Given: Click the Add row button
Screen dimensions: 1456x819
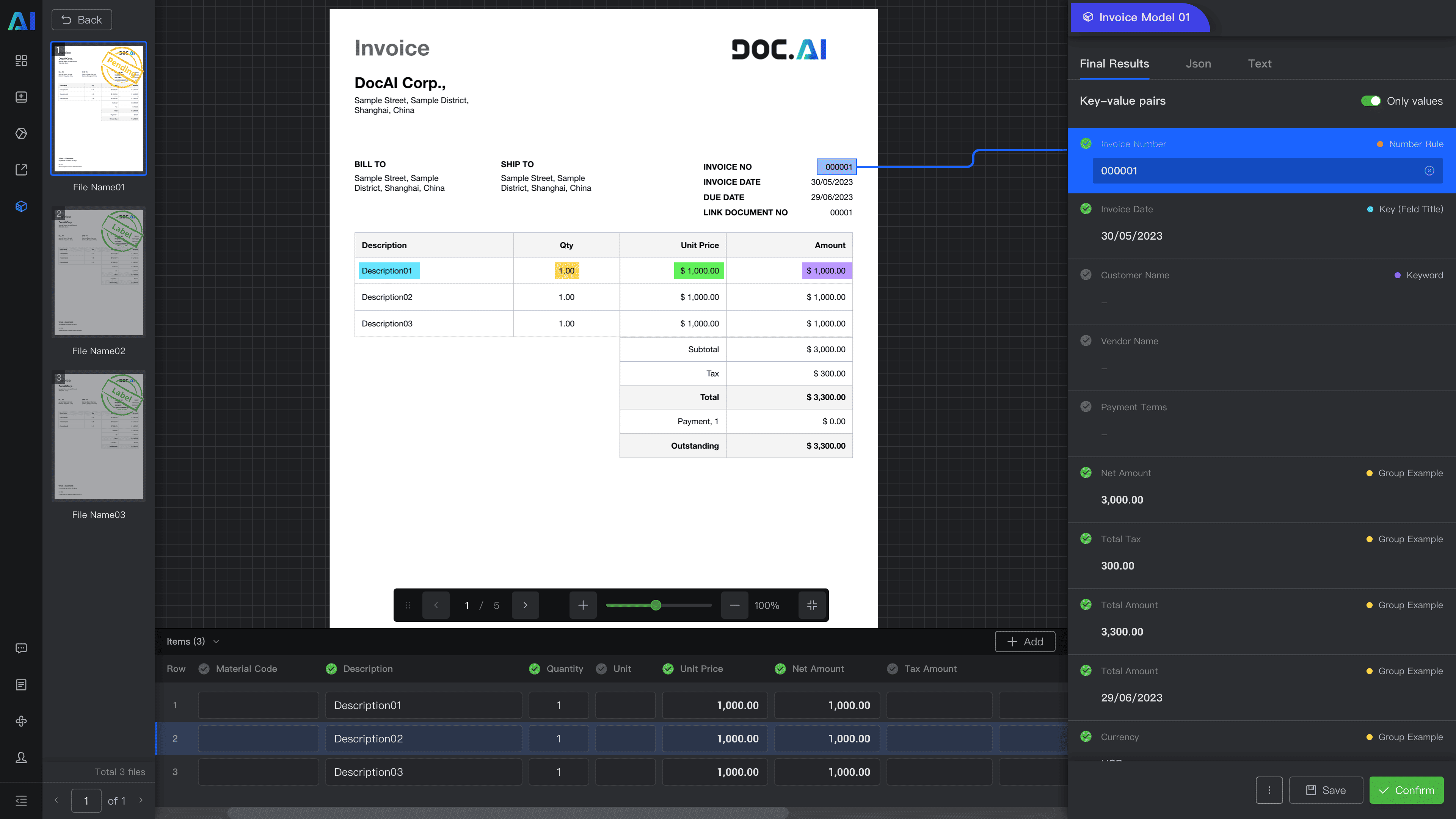Looking at the screenshot, I should pos(1025,642).
